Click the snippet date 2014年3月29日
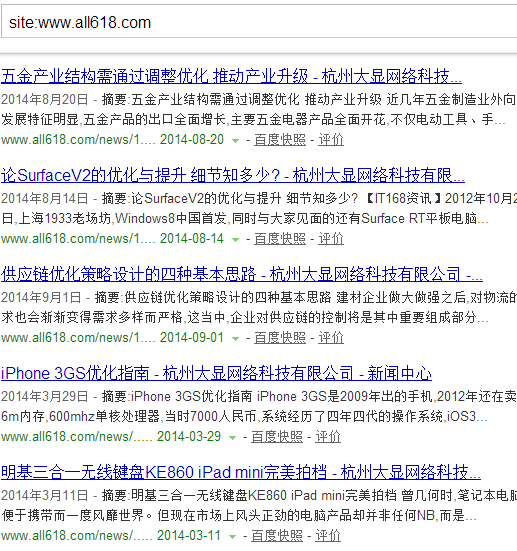This screenshot has height=551, width=517. click(x=44, y=397)
